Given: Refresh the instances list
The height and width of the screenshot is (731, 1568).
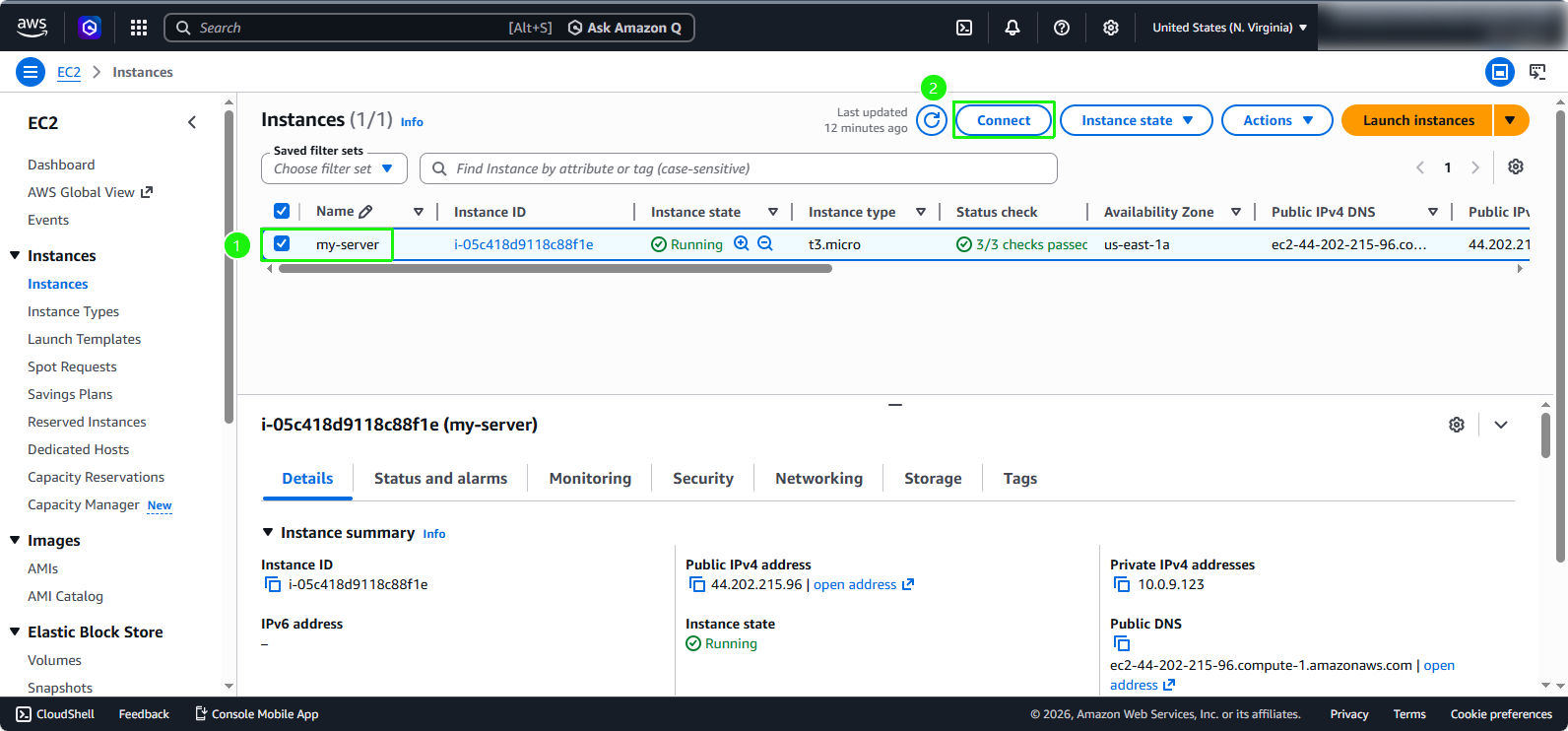Looking at the screenshot, I should [932, 120].
